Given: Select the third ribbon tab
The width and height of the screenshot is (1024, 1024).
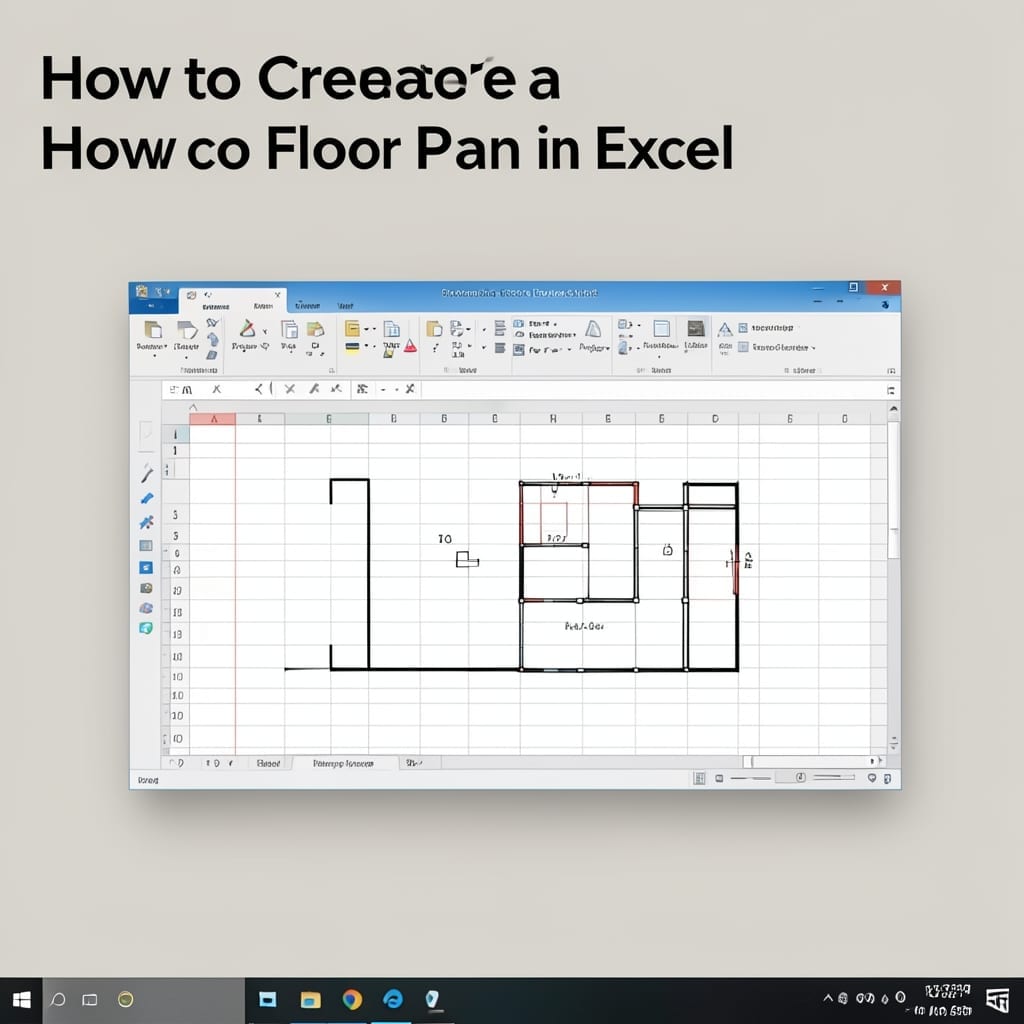Looking at the screenshot, I should click(308, 305).
